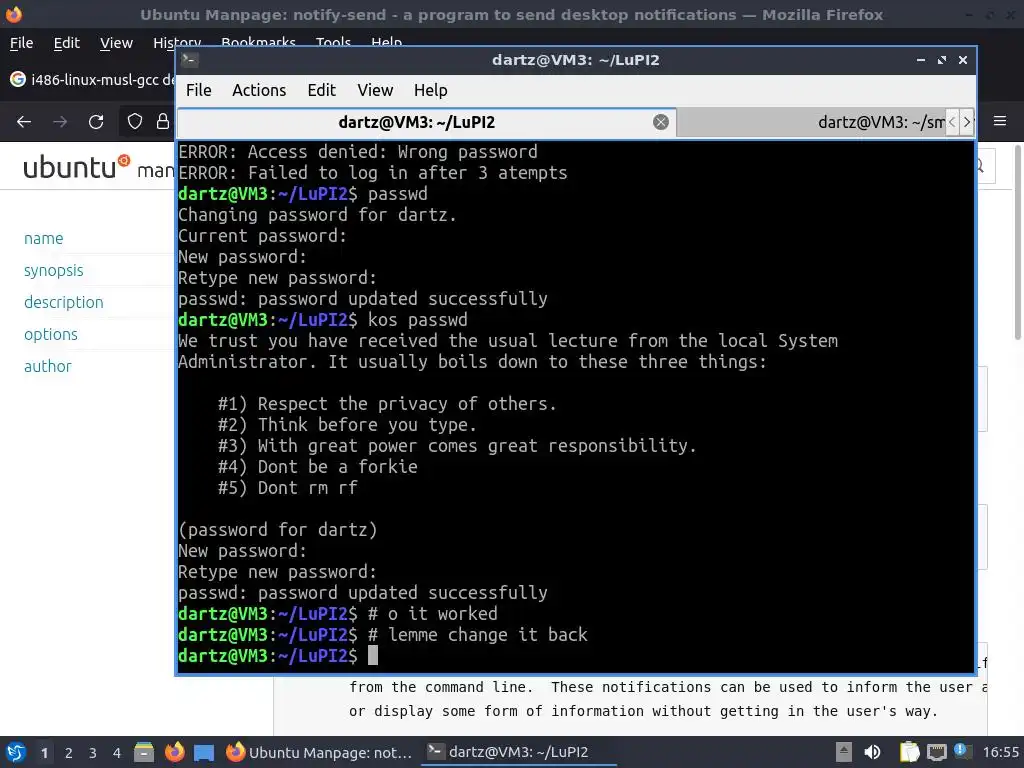Switch to the second terminal tab dartz@VM3: ~/sm

pyautogui.click(x=813, y=122)
